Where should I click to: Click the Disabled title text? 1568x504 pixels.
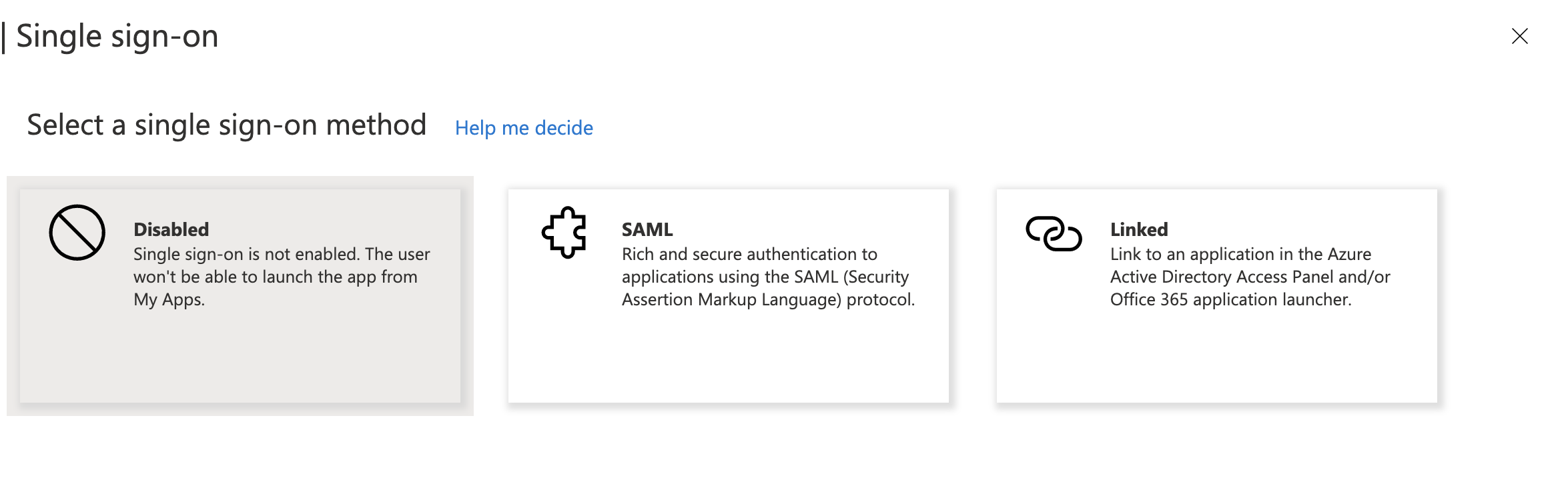[x=171, y=229]
